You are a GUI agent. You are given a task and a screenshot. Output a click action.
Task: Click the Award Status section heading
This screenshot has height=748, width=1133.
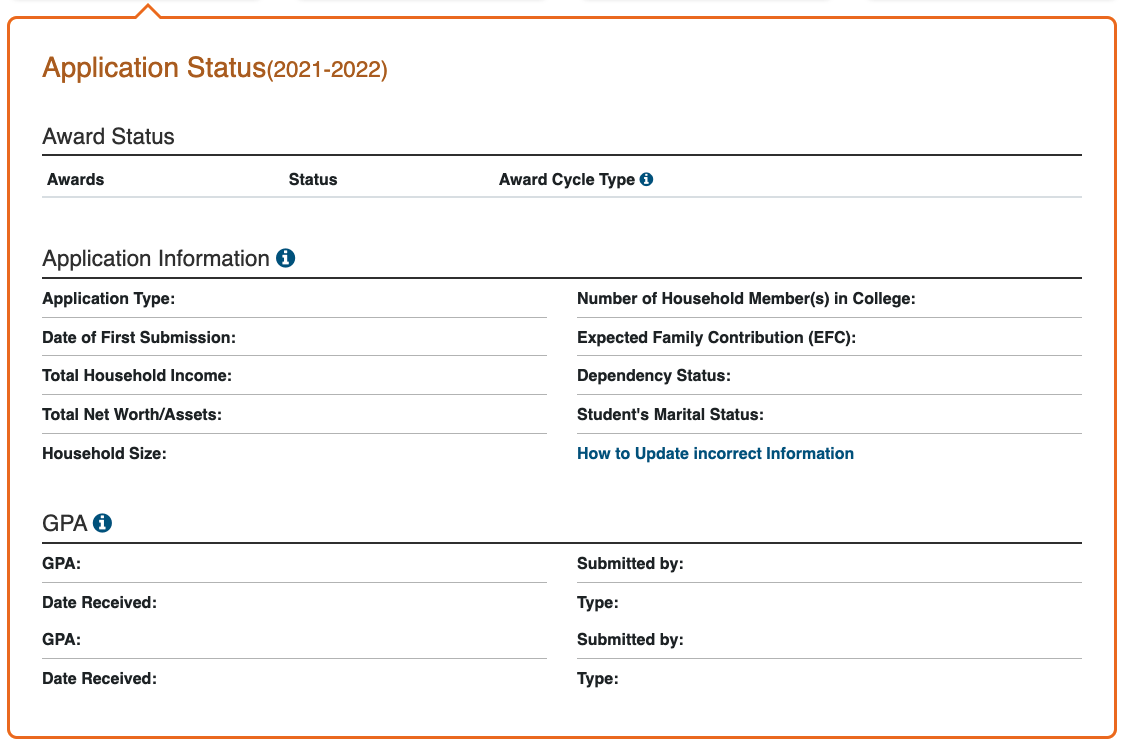click(x=108, y=137)
